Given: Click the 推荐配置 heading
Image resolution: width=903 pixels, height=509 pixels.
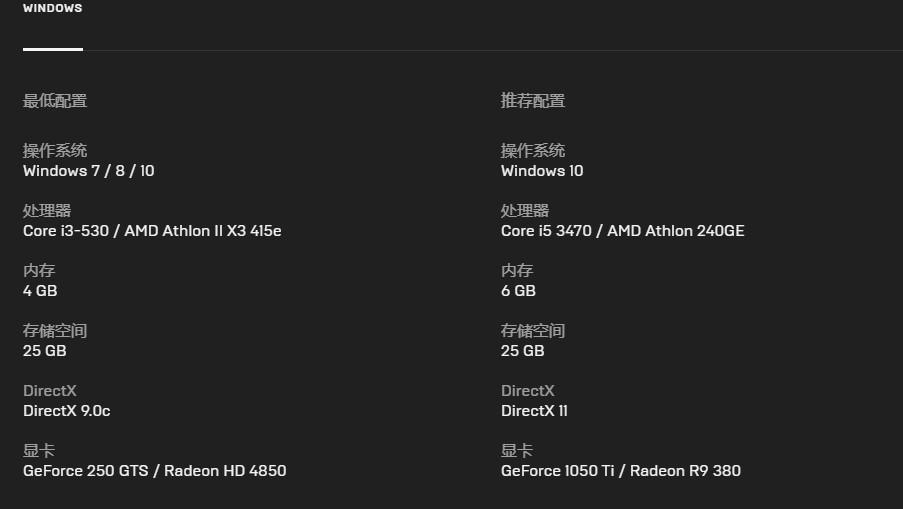Looking at the screenshot, I should pos(533,101).
